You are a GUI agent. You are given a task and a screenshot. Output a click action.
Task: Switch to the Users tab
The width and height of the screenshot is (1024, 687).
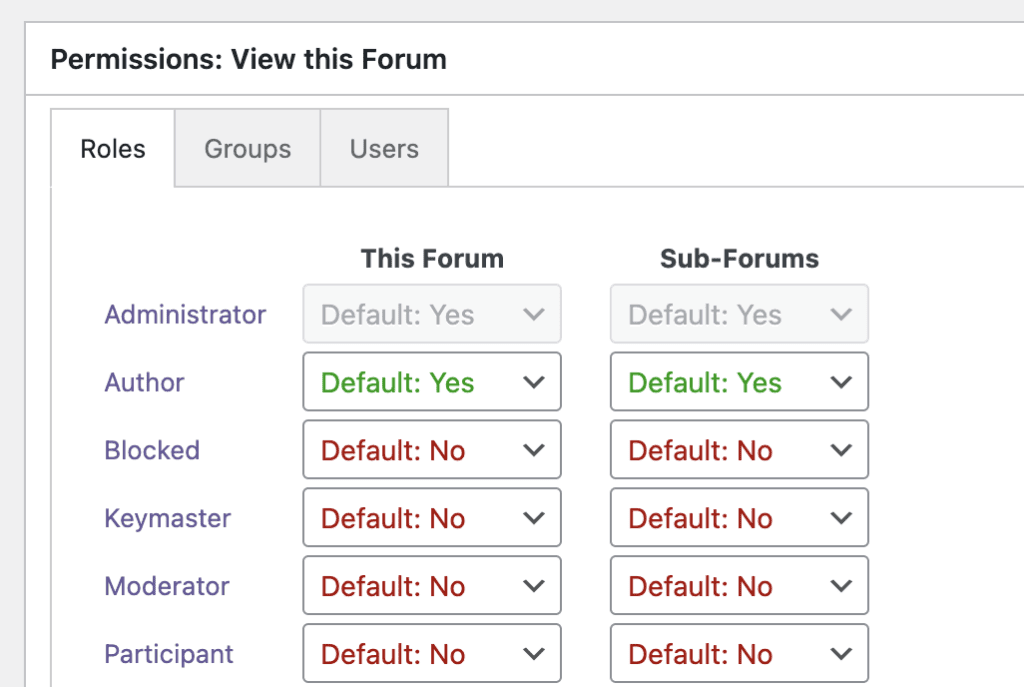[384, 148]
